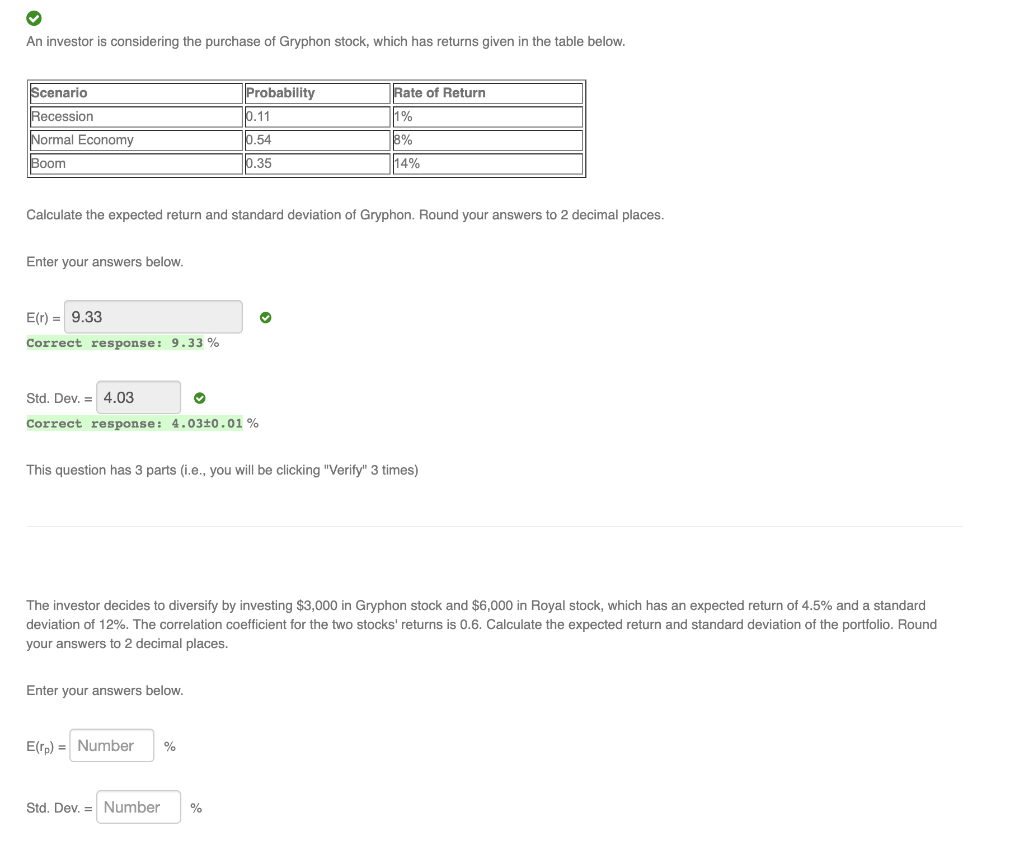Click the green checkmark above the question
Viewport: 1024px width, 845px height.
click(34, 18)
